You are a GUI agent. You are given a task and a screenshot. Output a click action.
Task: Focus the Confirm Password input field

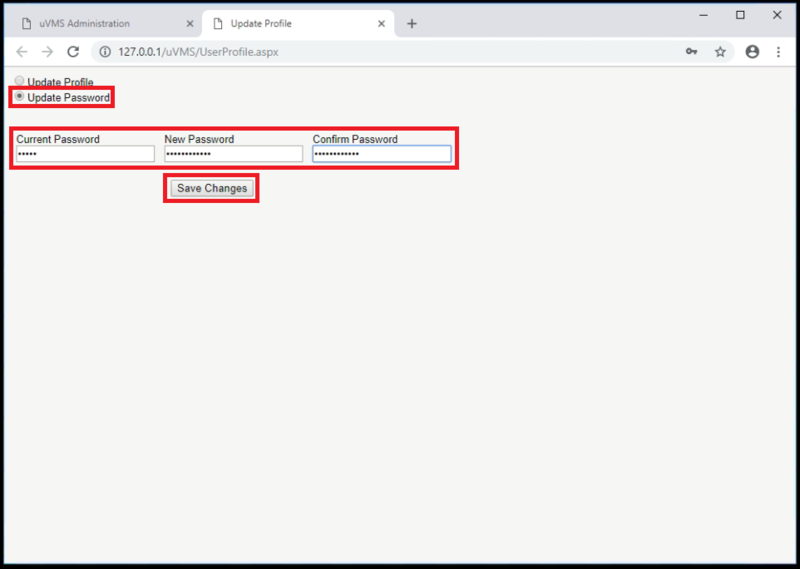382,154
